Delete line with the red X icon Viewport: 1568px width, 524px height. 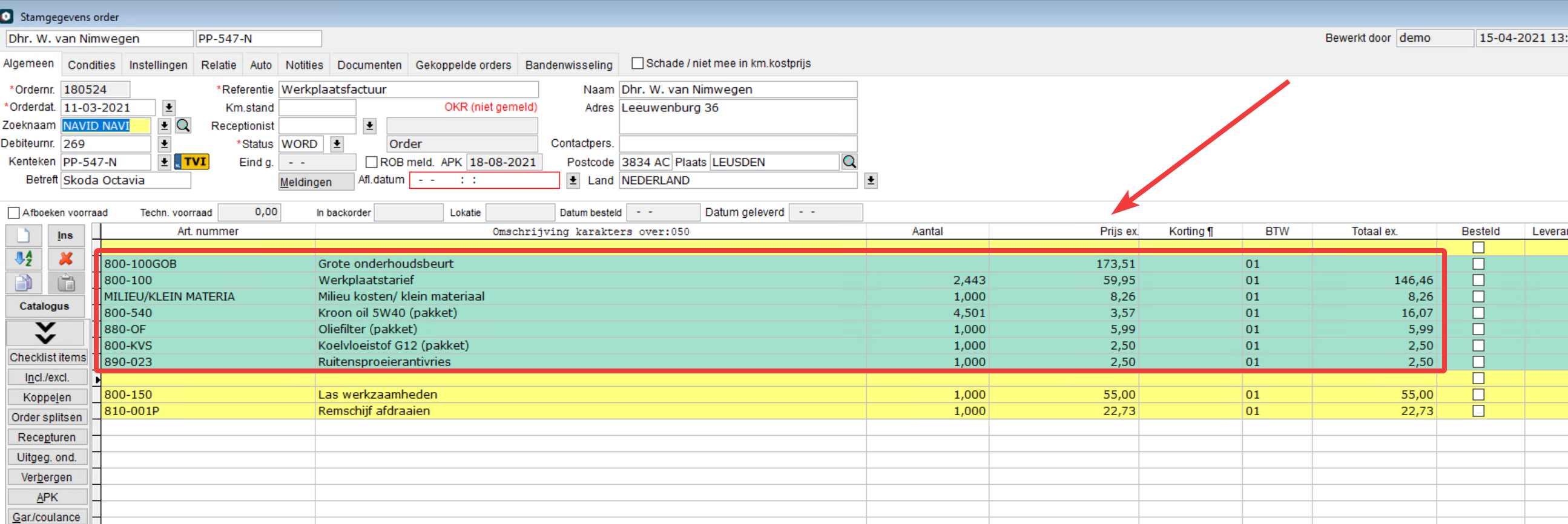[x=65, y=258]
